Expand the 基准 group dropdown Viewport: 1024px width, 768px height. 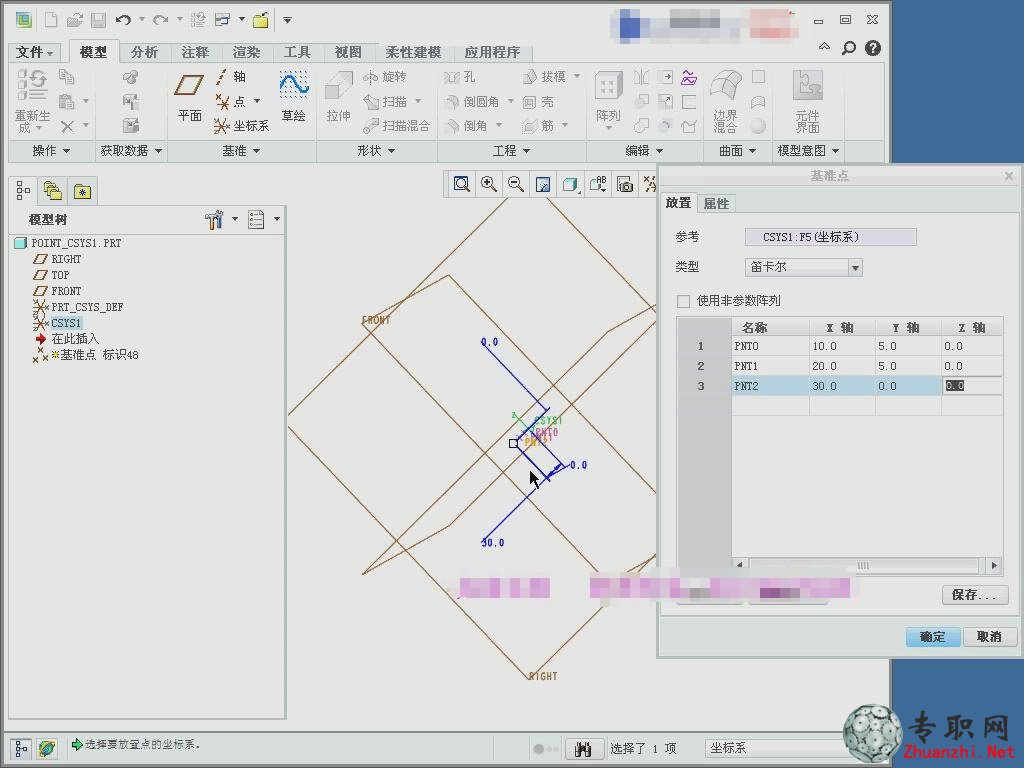(x=241, y=151)
